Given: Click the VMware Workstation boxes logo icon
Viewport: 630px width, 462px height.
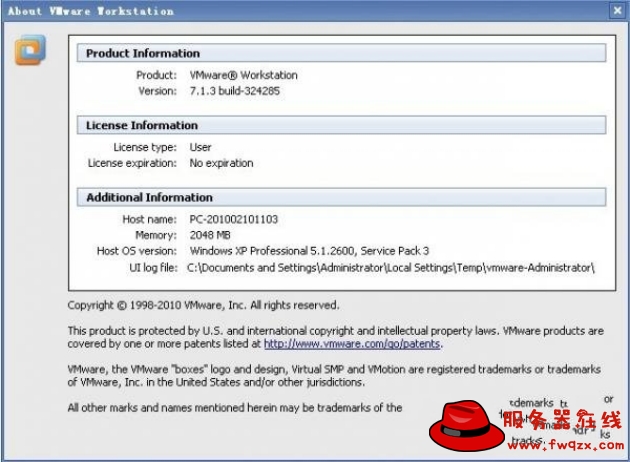Looking at the screenshot, I should pyautogui.click(x=30, y=50).
